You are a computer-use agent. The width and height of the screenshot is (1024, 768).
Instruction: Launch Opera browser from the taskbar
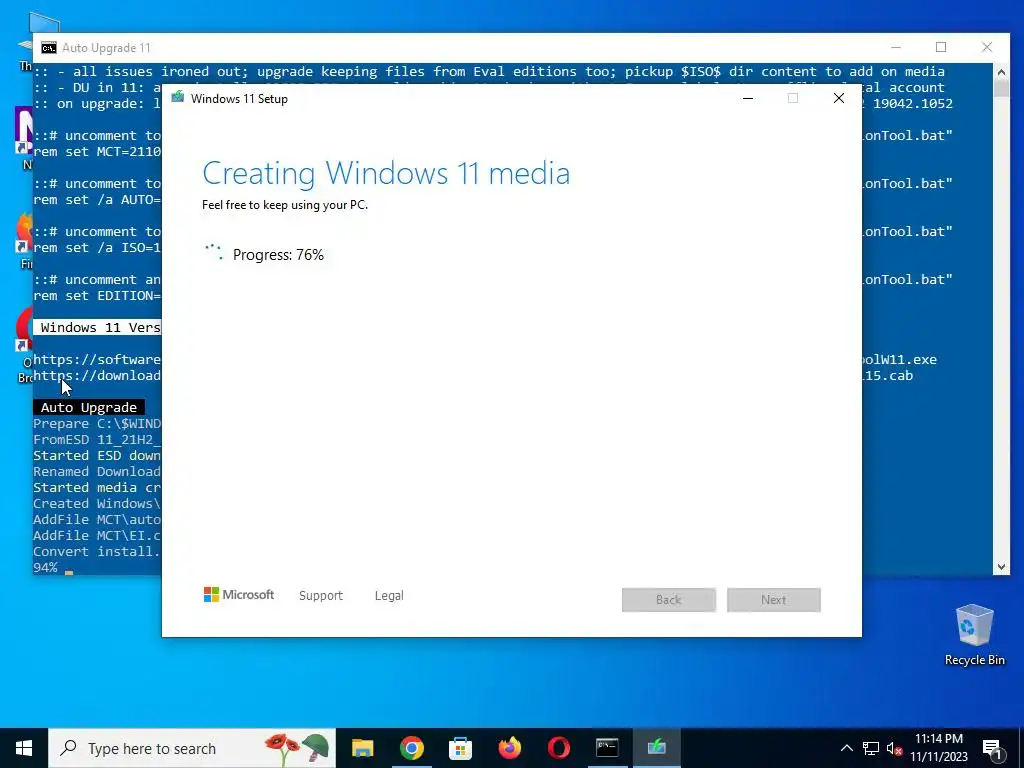[558, 748]
